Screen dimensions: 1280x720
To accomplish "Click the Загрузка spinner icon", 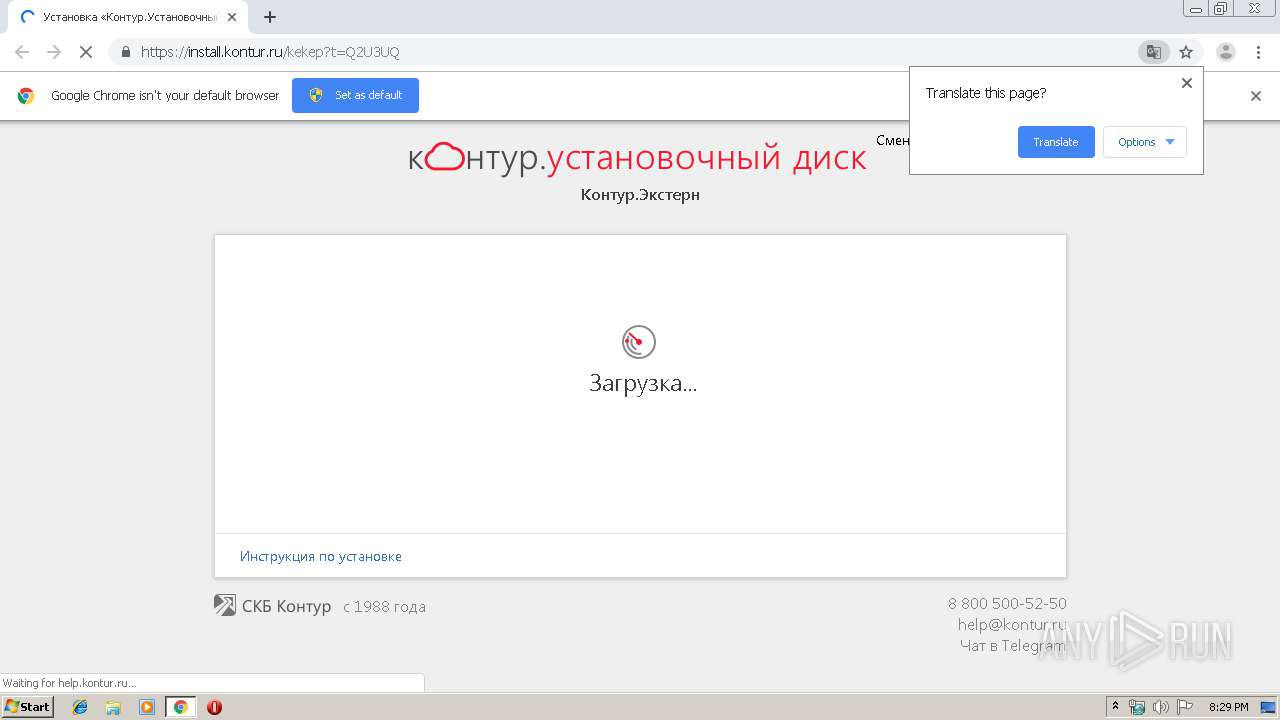I will 639,342.
